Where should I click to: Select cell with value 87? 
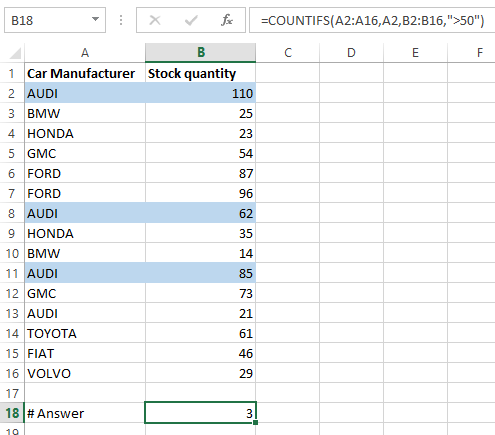(201, 173)
